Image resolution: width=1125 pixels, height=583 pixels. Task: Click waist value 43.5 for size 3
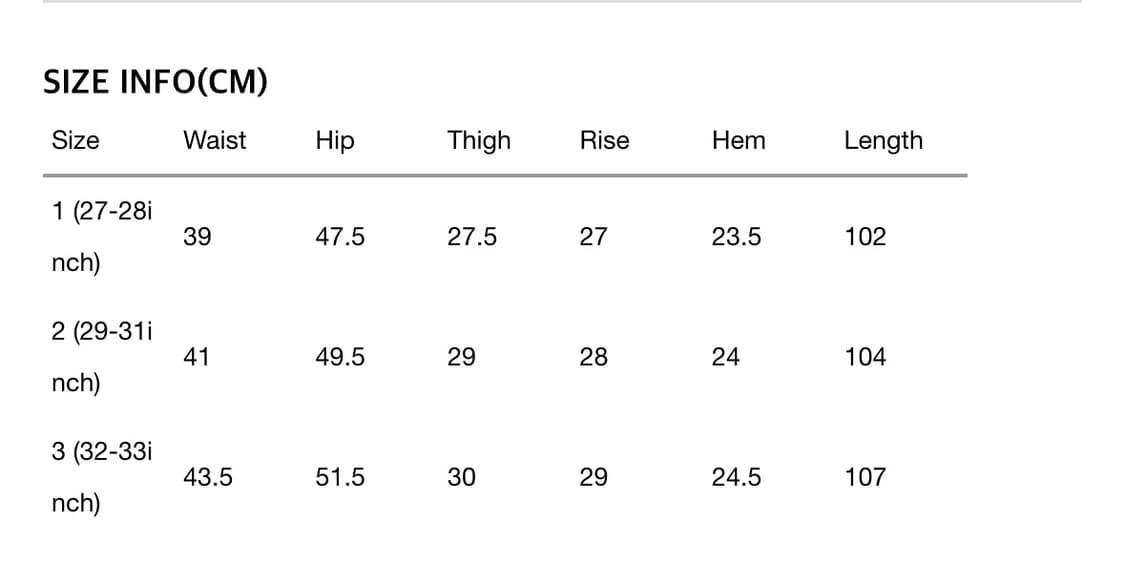pos(208,477)
